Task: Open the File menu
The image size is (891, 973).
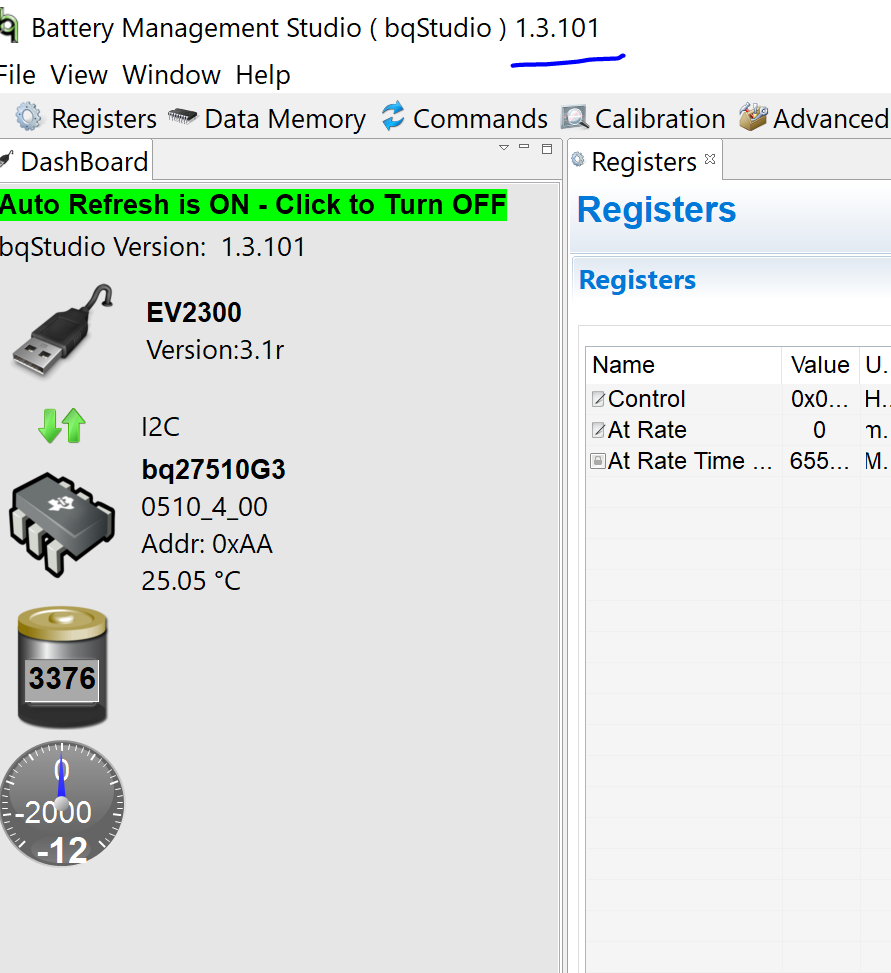Action: [x=17, y=75]
